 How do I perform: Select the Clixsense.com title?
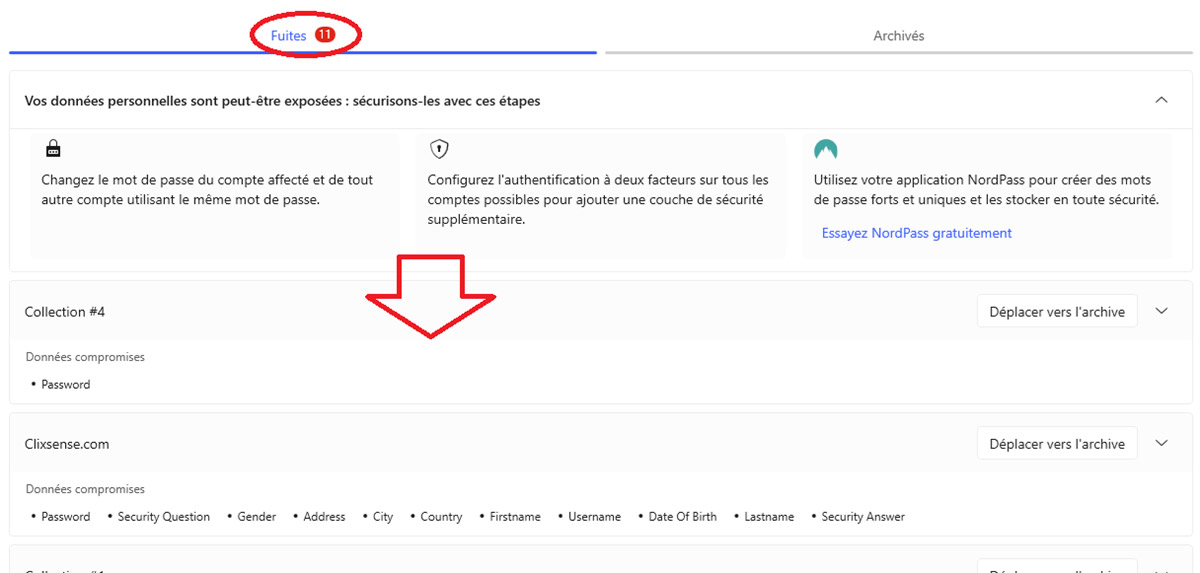(x=67, y=444)
